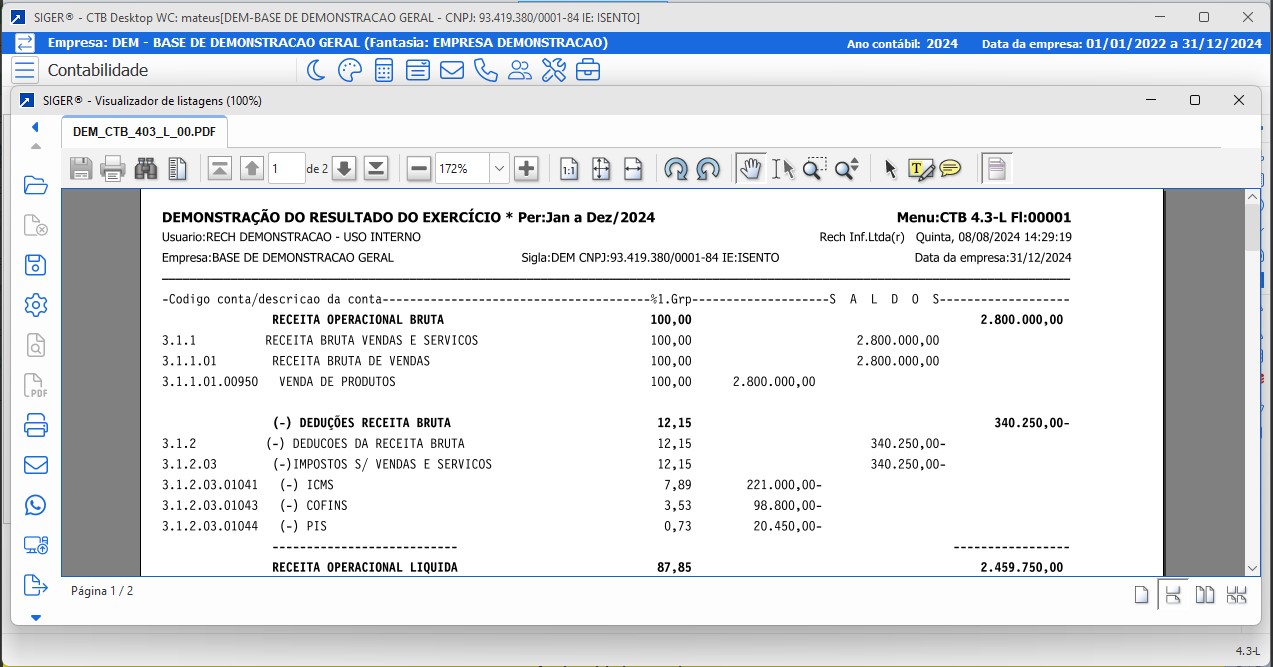This screenshot has width=1273, height=667.
Task: Go to the next page
Action: (344, 169)
